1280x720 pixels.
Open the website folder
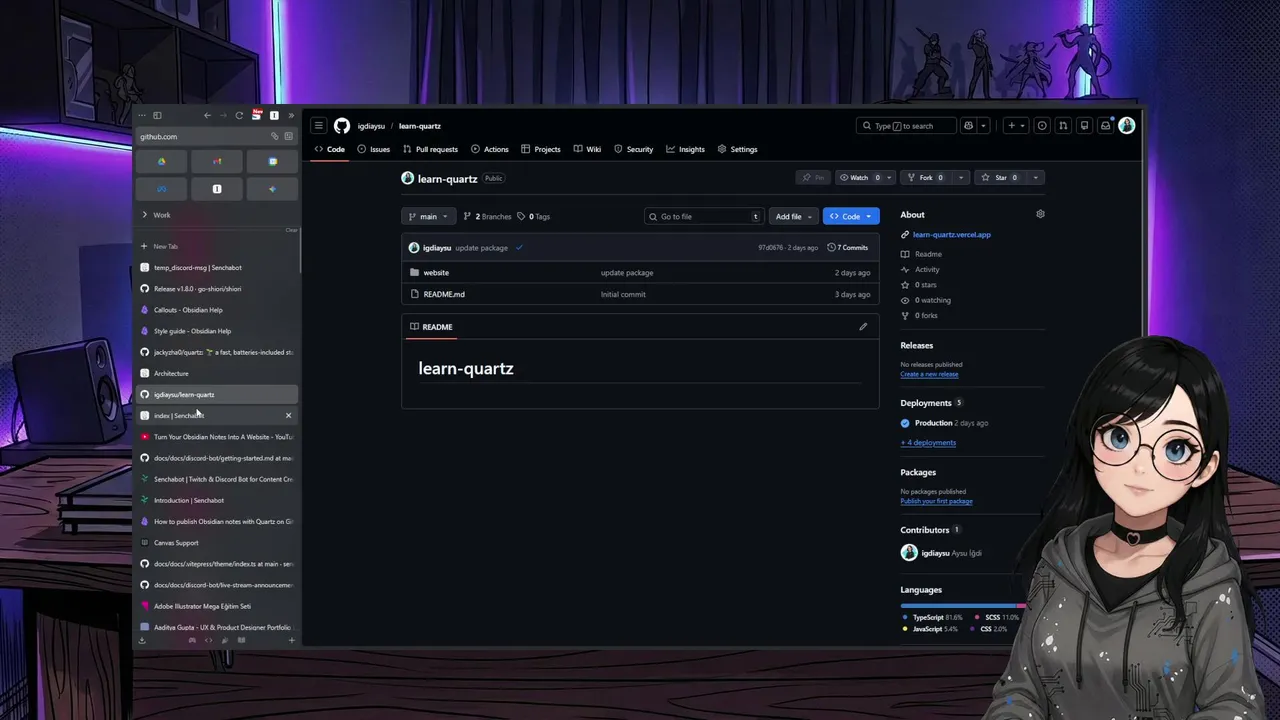point(436,272)
